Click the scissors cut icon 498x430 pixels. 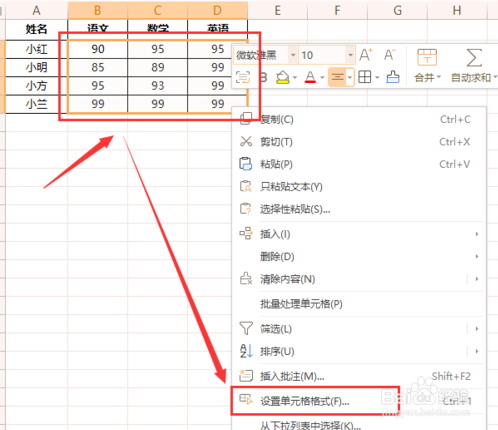[x=246, y=141]
